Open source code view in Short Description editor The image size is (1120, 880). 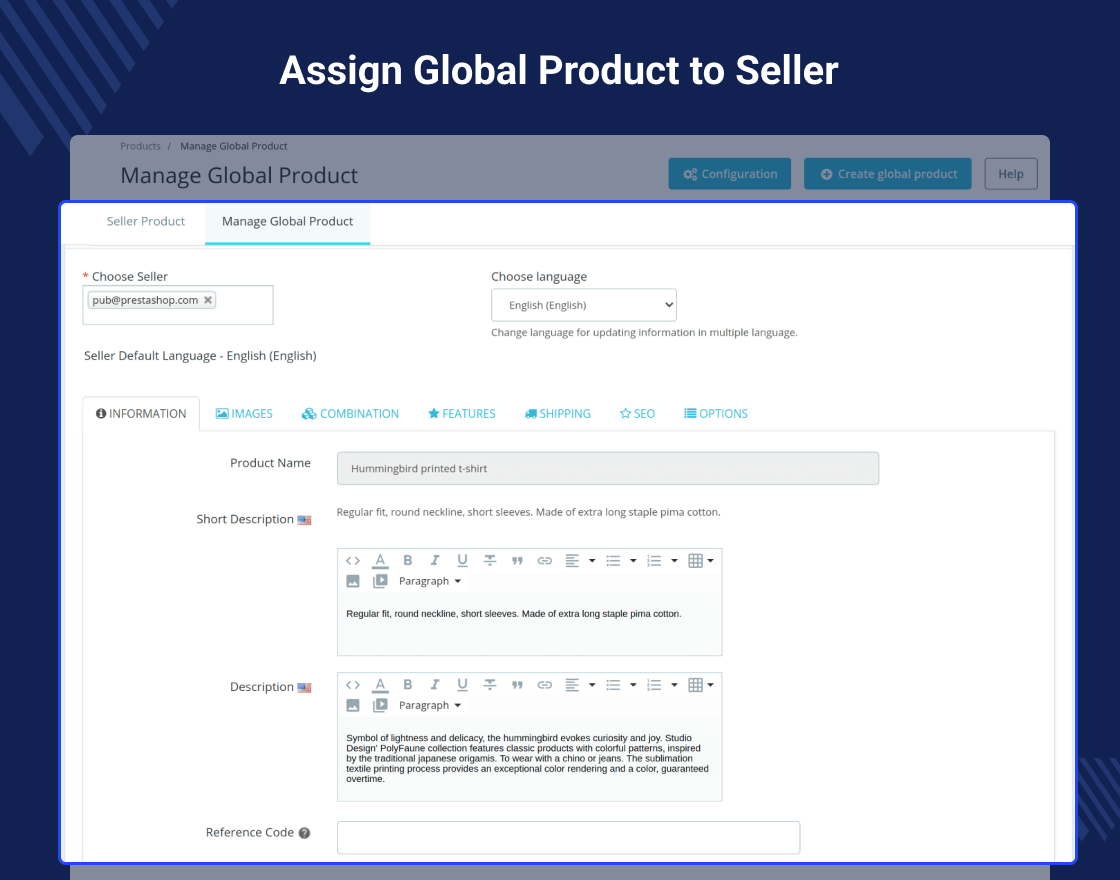pyautogui.click(x=353, y=561)
